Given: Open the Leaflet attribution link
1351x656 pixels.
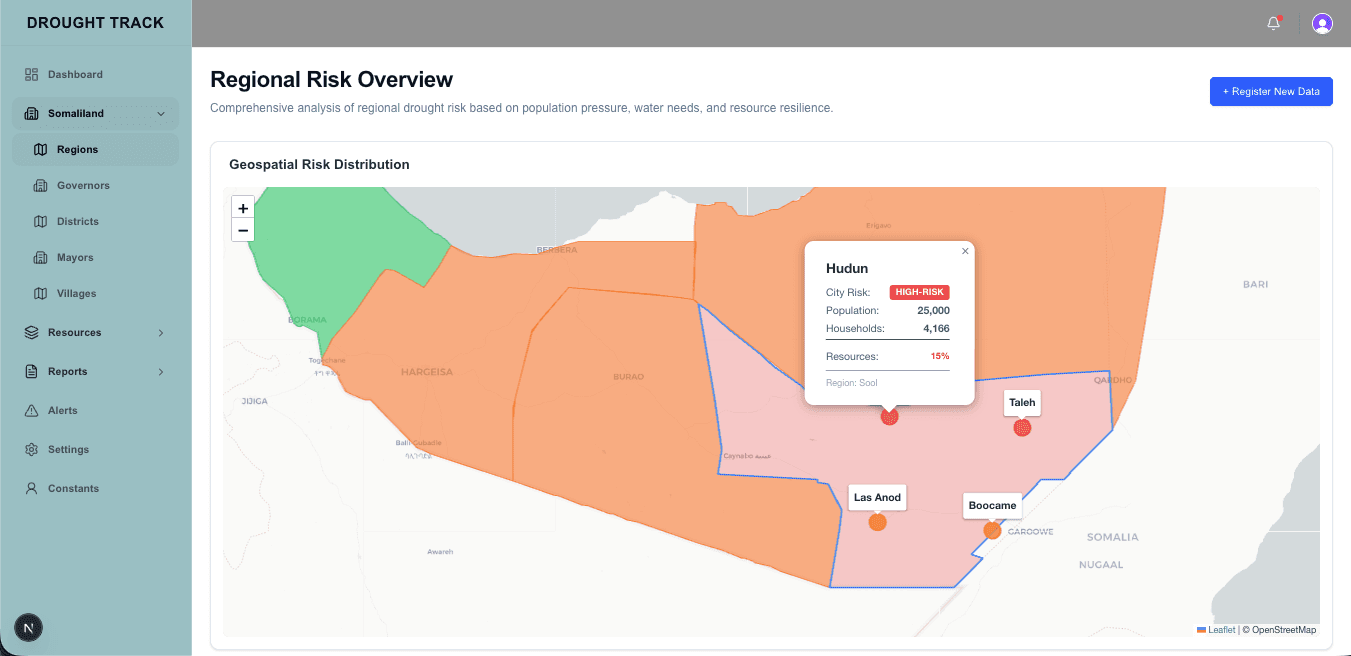Looking at the screenshot, I should coord(1221,630).
